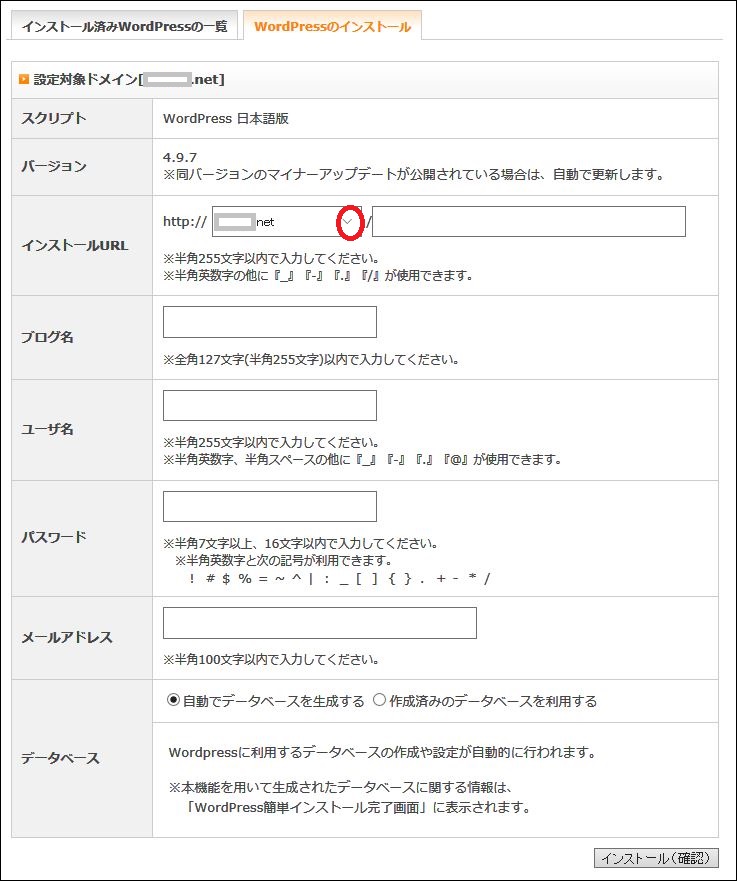Click the データベース row label
The height and width of the screenshot is (881, 737).
click(60, 759)
